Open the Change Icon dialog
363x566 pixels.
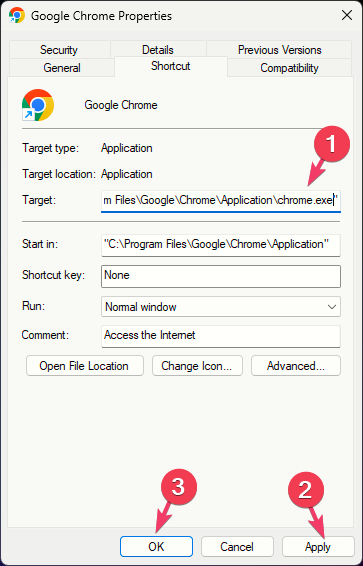197,366
